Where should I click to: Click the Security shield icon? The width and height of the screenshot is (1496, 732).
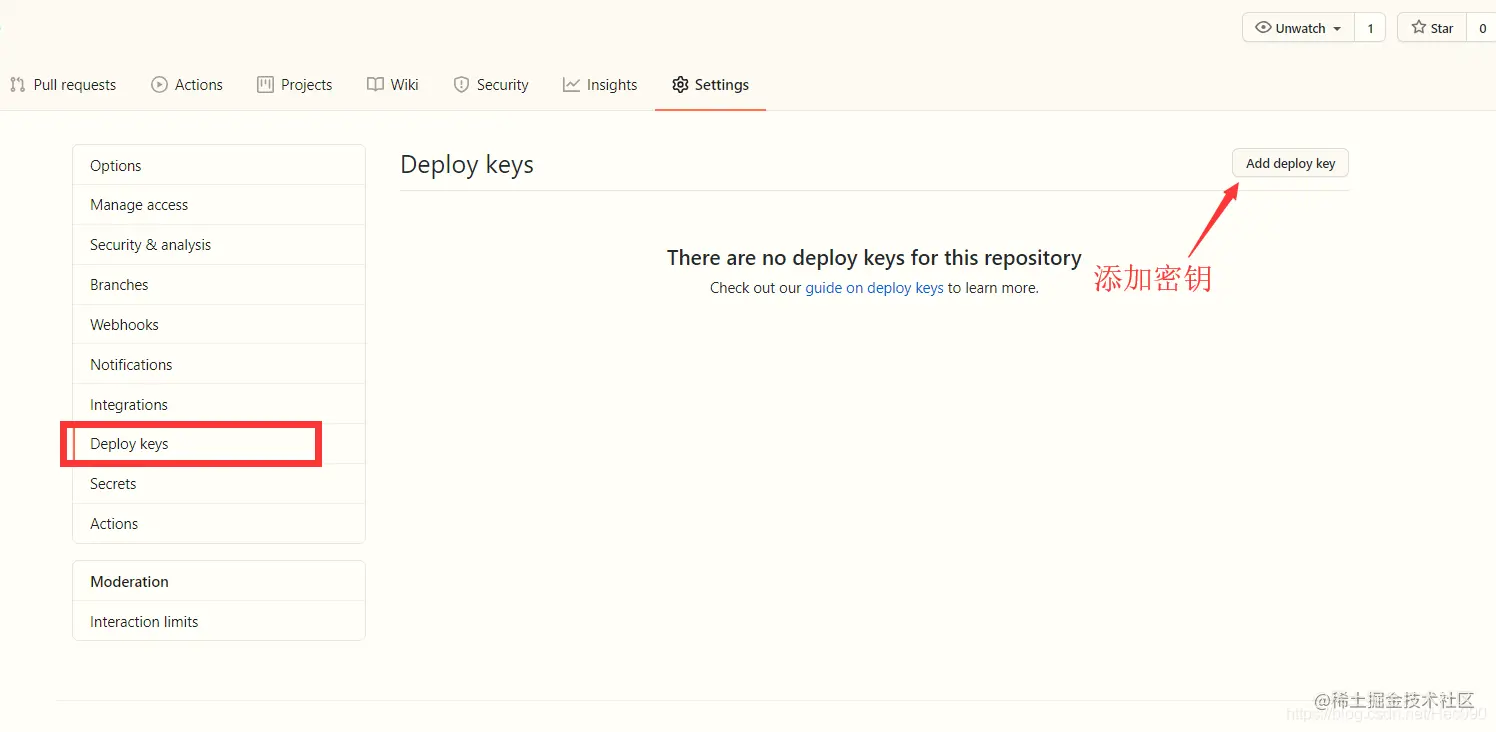(461, 85)
